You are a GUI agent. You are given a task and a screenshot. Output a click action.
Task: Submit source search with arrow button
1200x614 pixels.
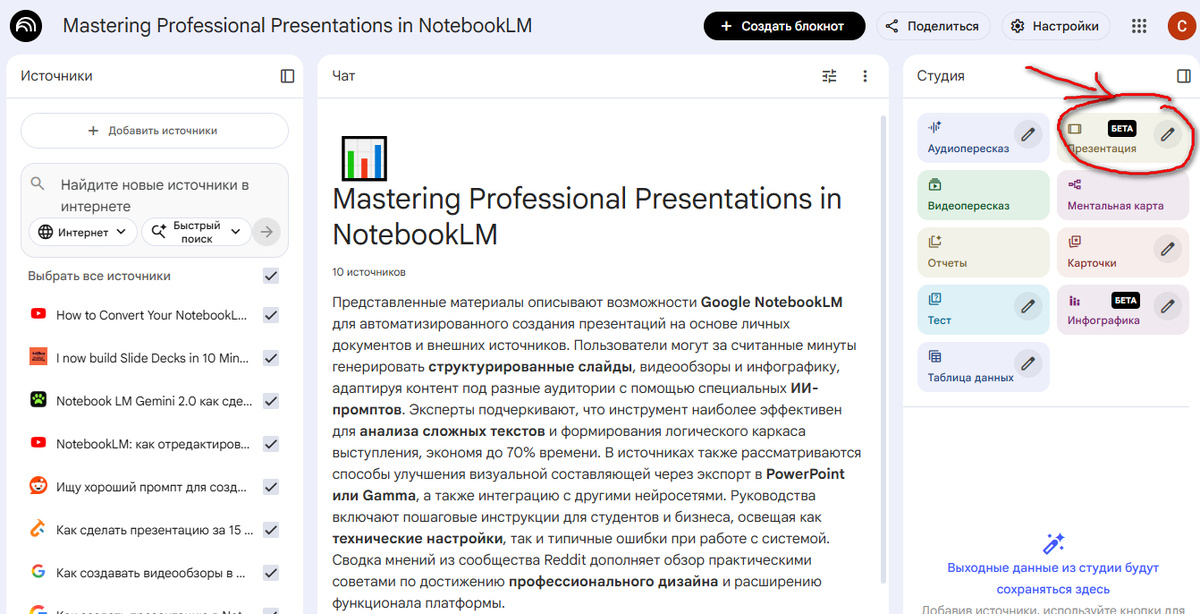[x=266, y=232]
